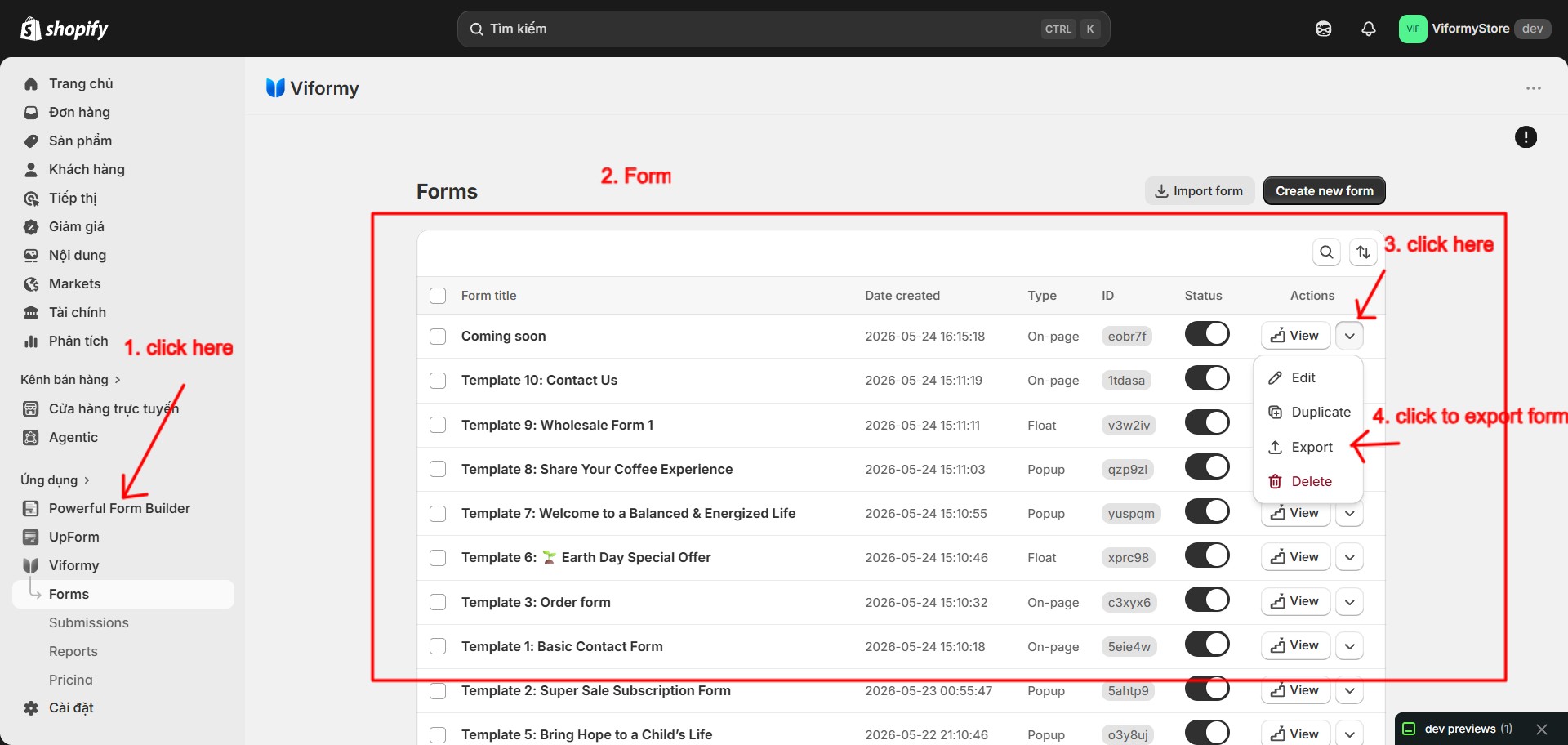Viewport: 1568px width, 745px height.
Task: Click the UpForm app icon
Action: click(x=31, y=537)
